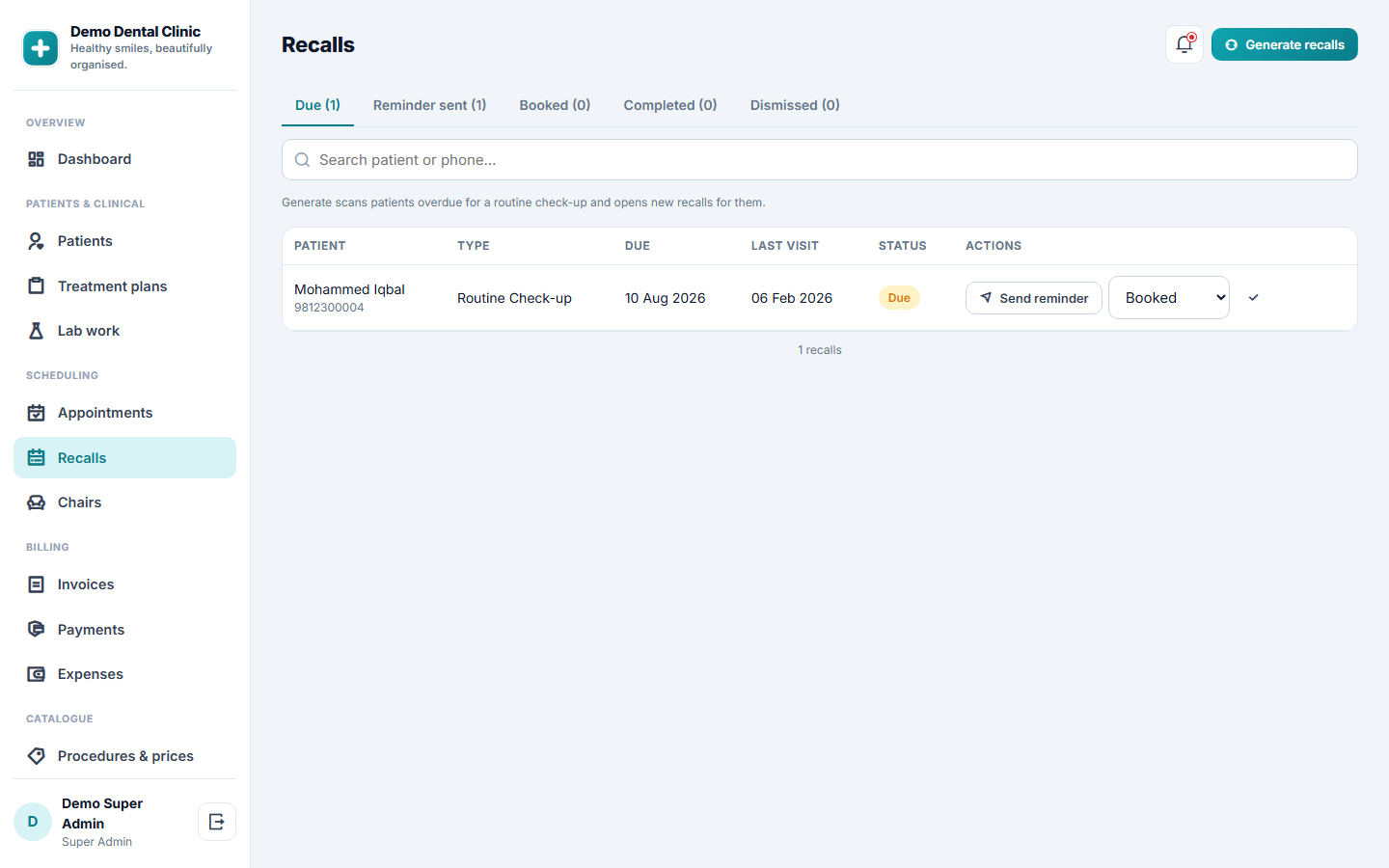Open Payments page
Screen dimensions: 1389x868
(x=124, y=630)
